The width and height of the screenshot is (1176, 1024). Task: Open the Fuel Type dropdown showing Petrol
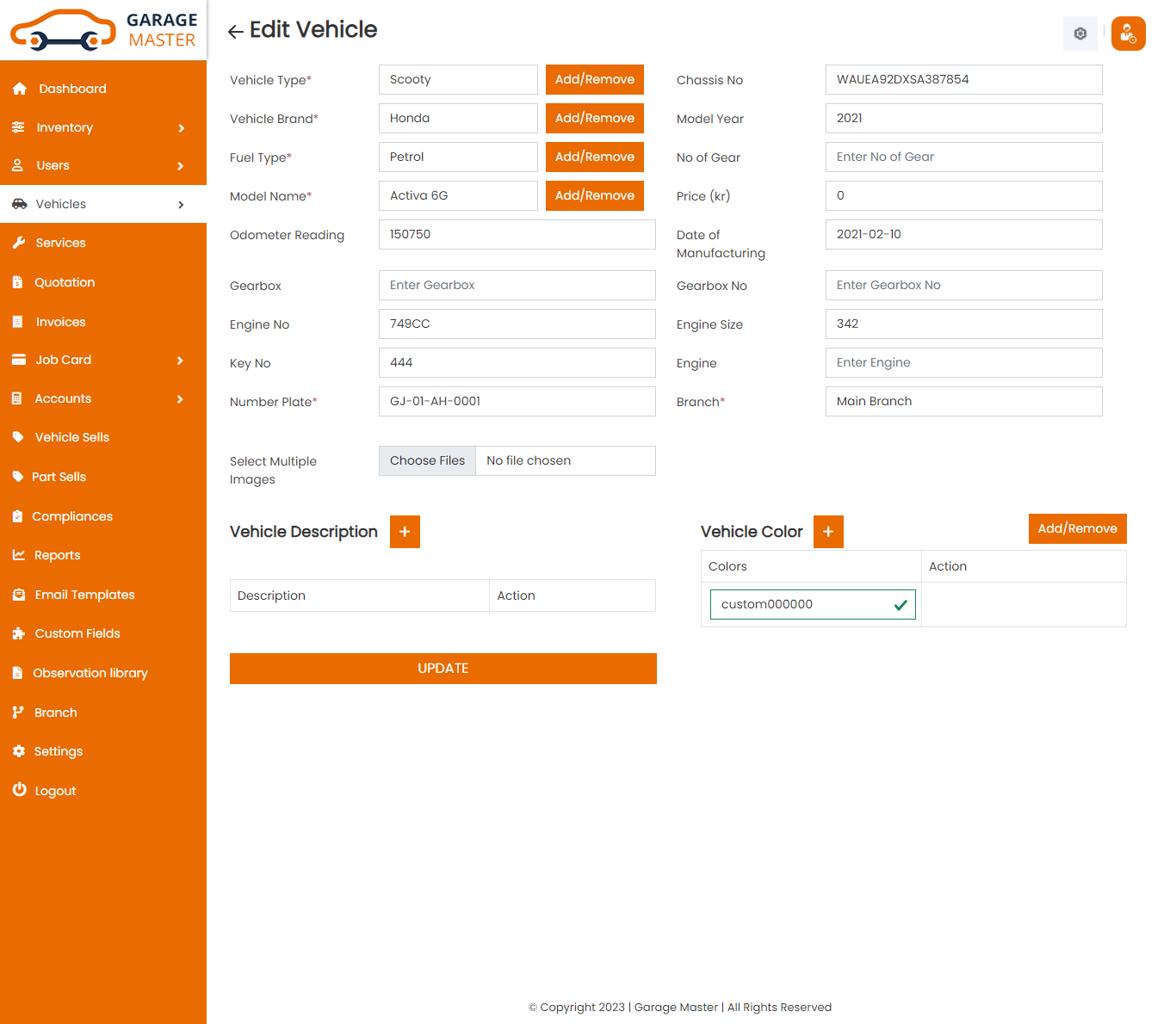pyautogui.click(x=458, y=157)
